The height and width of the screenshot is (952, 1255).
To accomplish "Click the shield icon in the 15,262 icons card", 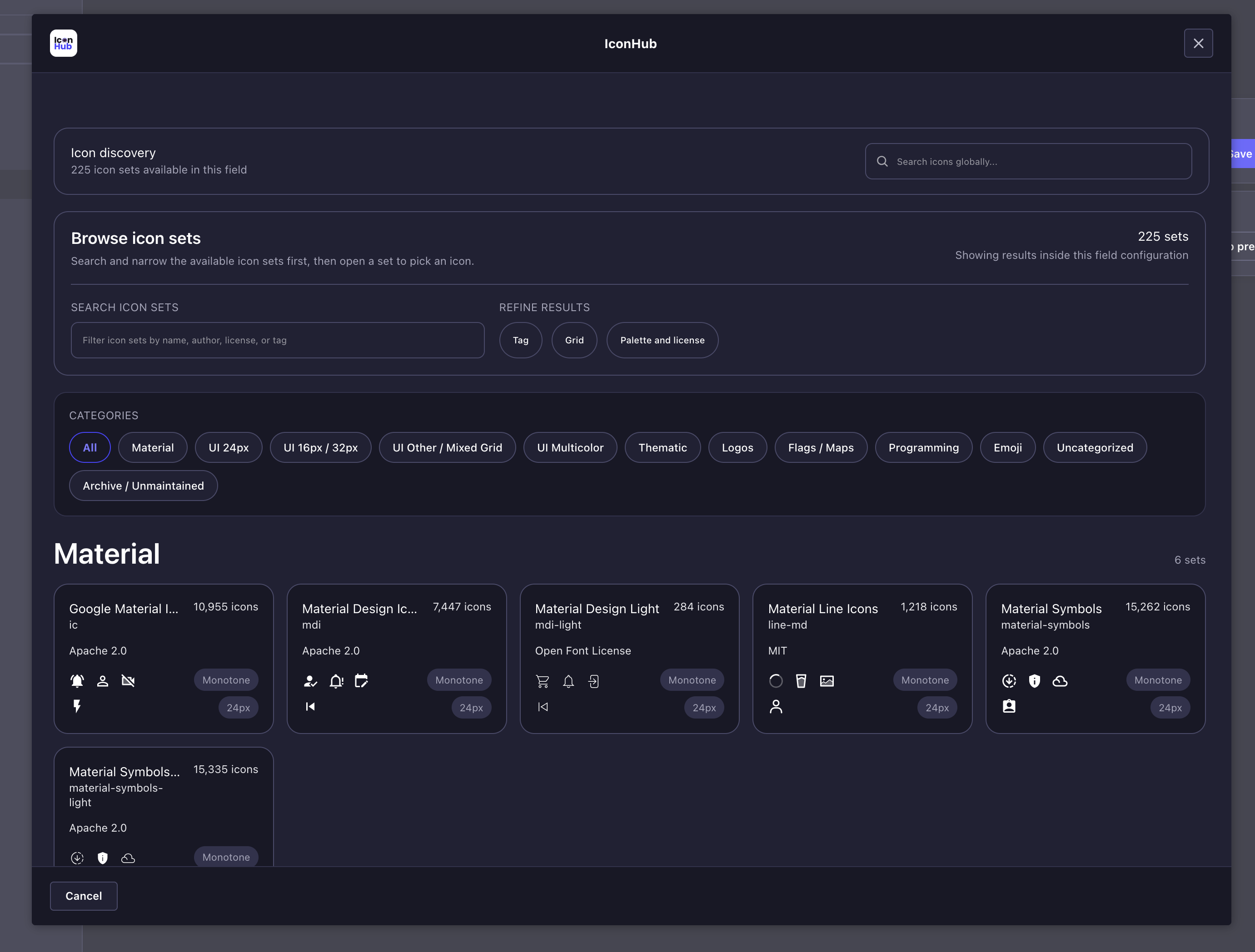I will (1035, 681).
